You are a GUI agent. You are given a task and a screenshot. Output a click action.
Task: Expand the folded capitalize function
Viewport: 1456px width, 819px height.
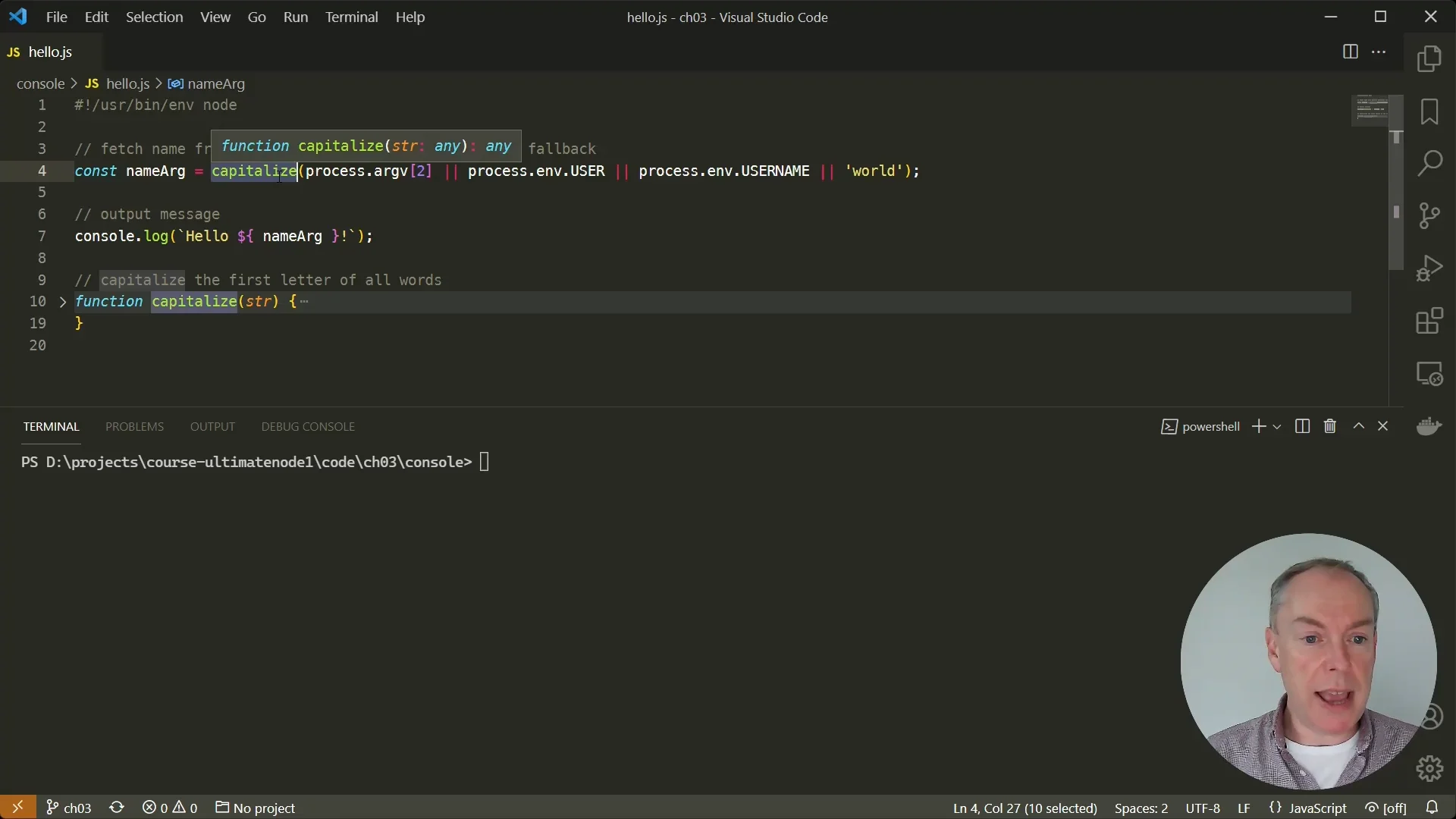click(63, 302)
